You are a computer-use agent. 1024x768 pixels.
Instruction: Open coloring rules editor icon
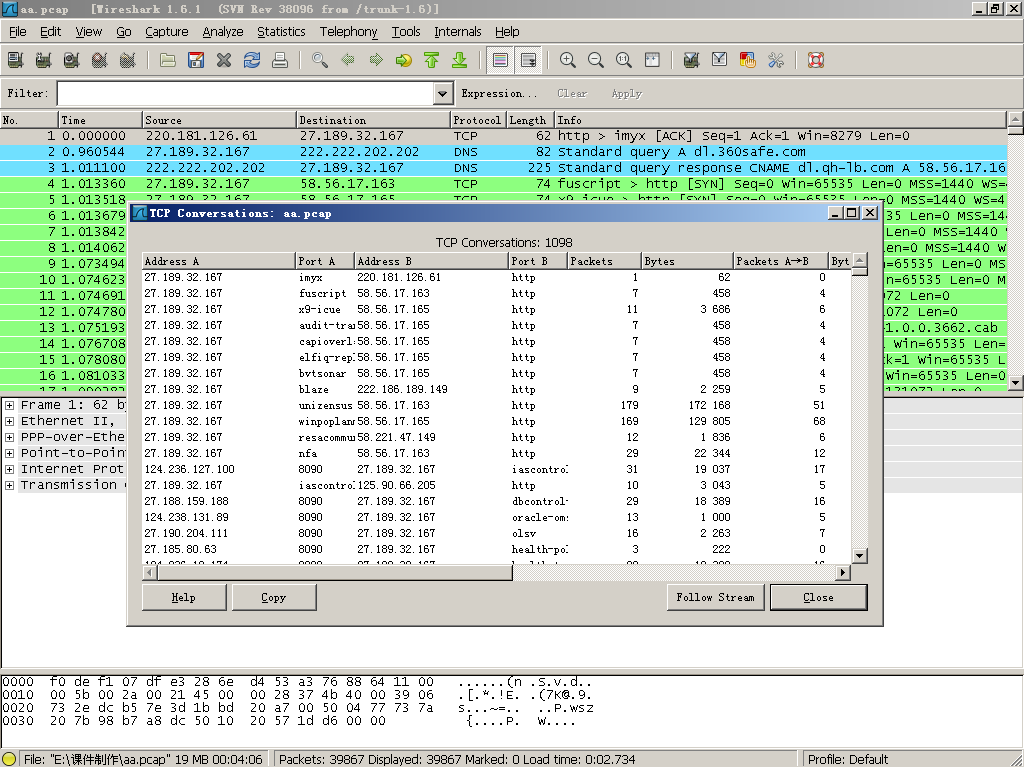[748, 61]
